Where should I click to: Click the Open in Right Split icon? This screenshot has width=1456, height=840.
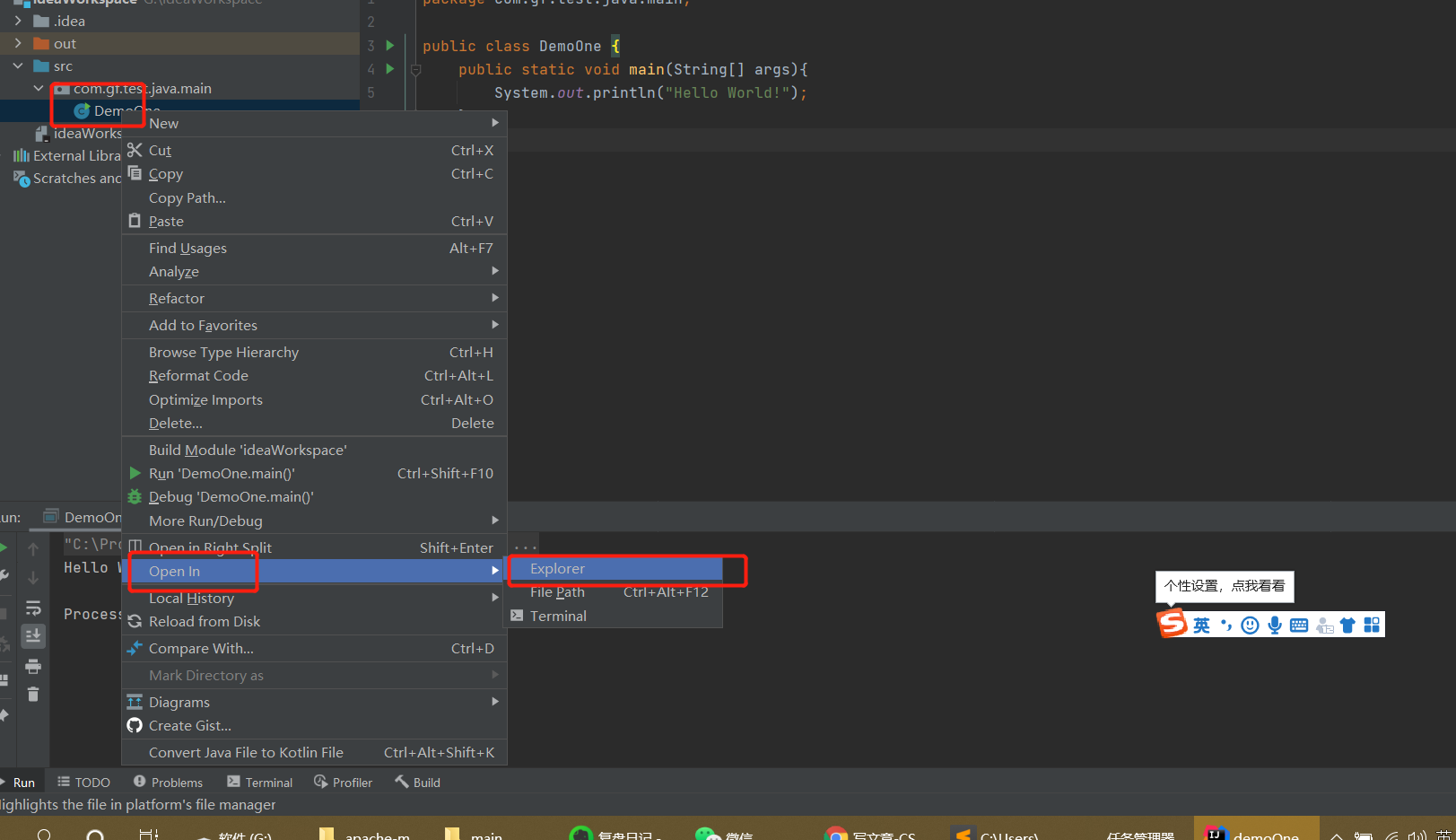135,547
